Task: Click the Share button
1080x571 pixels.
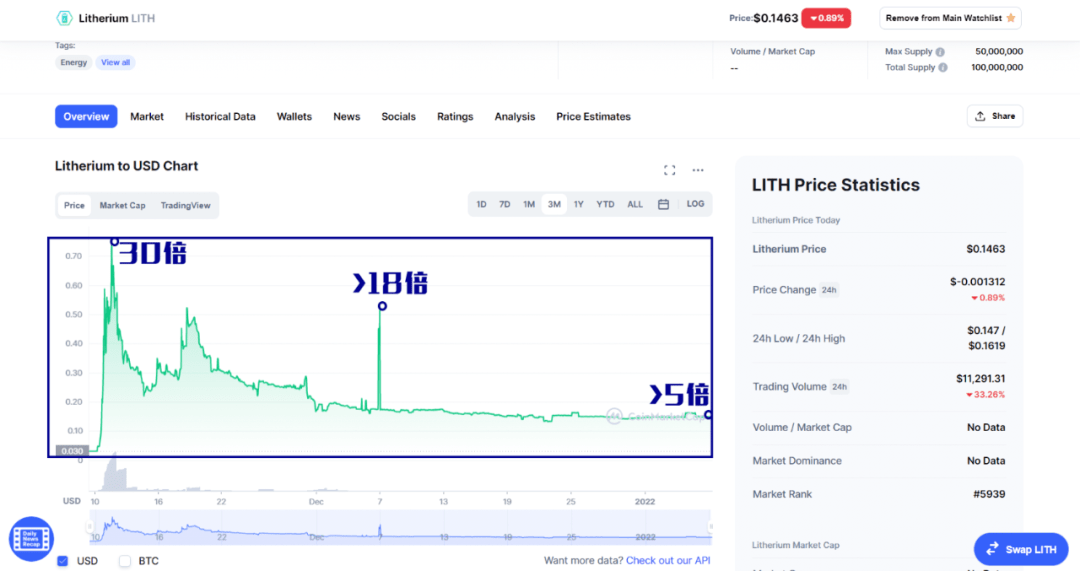Action: [995, 116]
